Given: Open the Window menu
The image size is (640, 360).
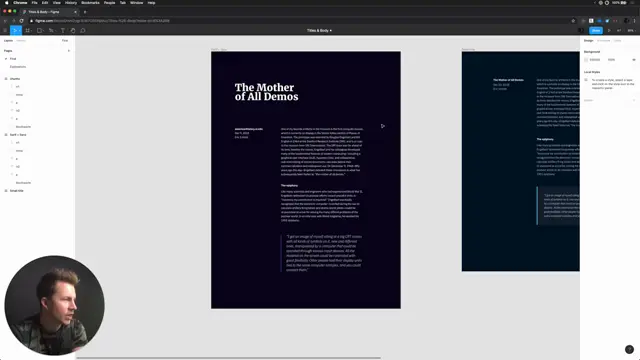Looking at the screenshot, I should [x=136, y=2].
